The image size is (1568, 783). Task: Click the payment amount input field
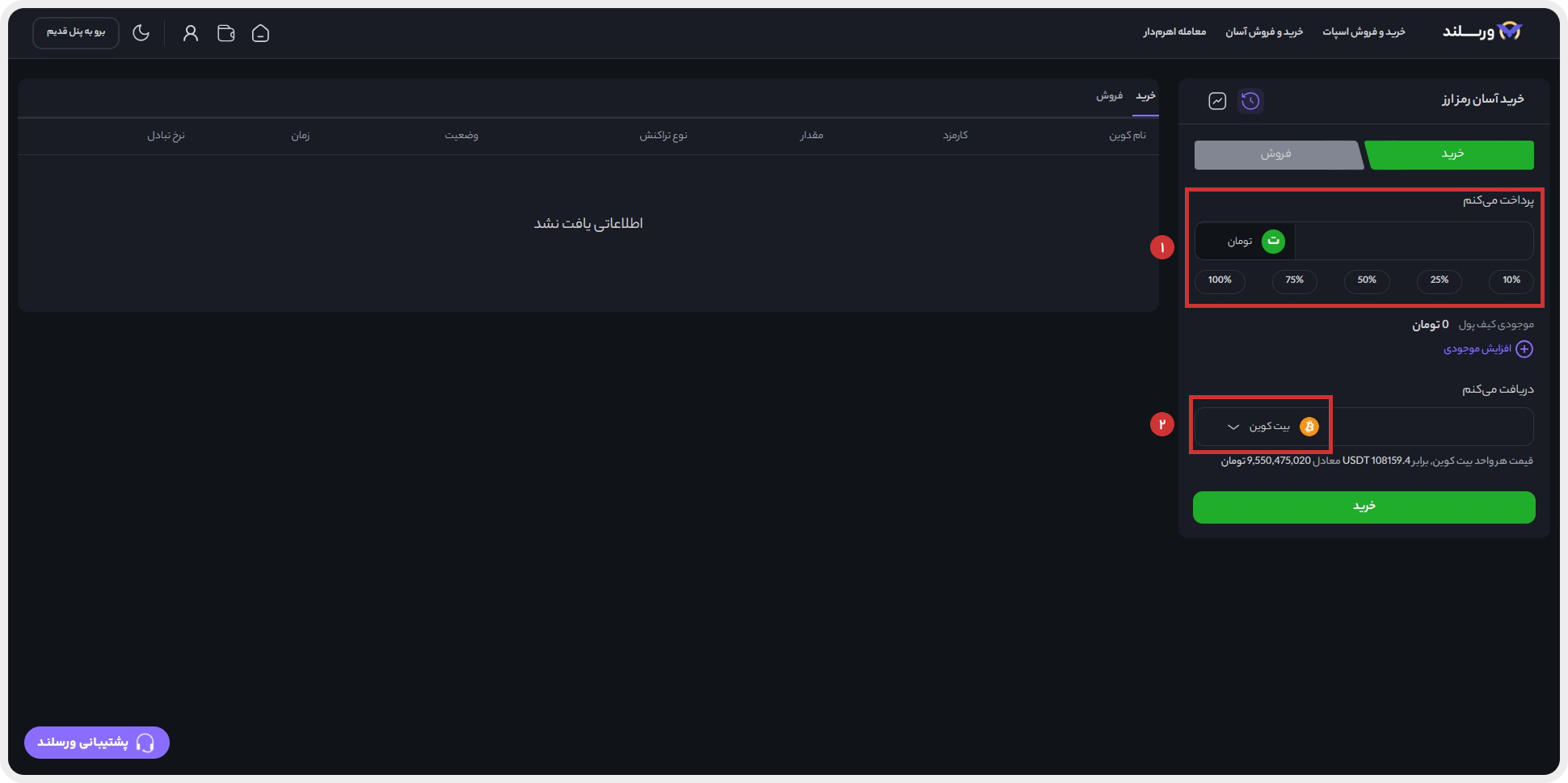point(1413,242)
